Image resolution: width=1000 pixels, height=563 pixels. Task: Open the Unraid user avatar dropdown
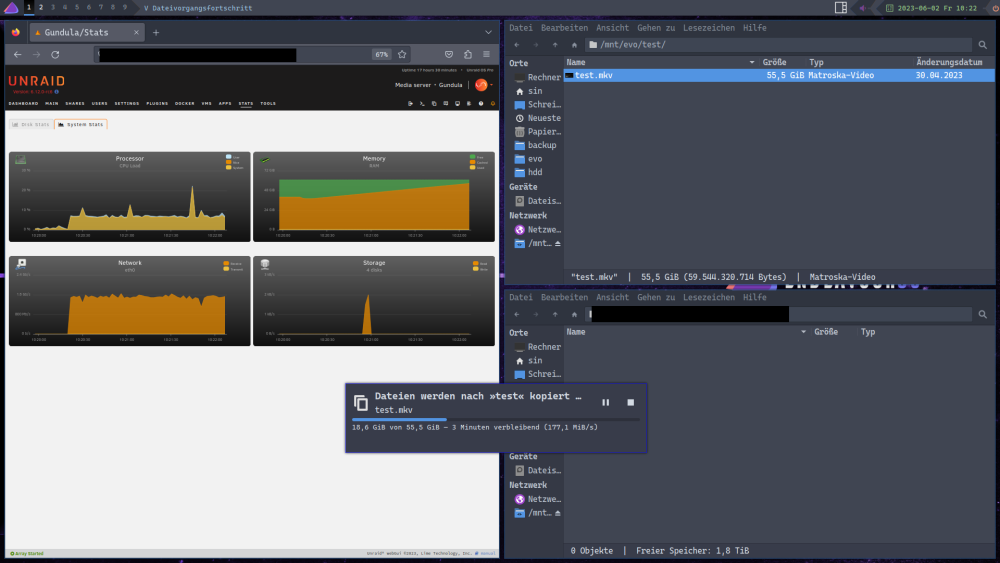[483, 85]
